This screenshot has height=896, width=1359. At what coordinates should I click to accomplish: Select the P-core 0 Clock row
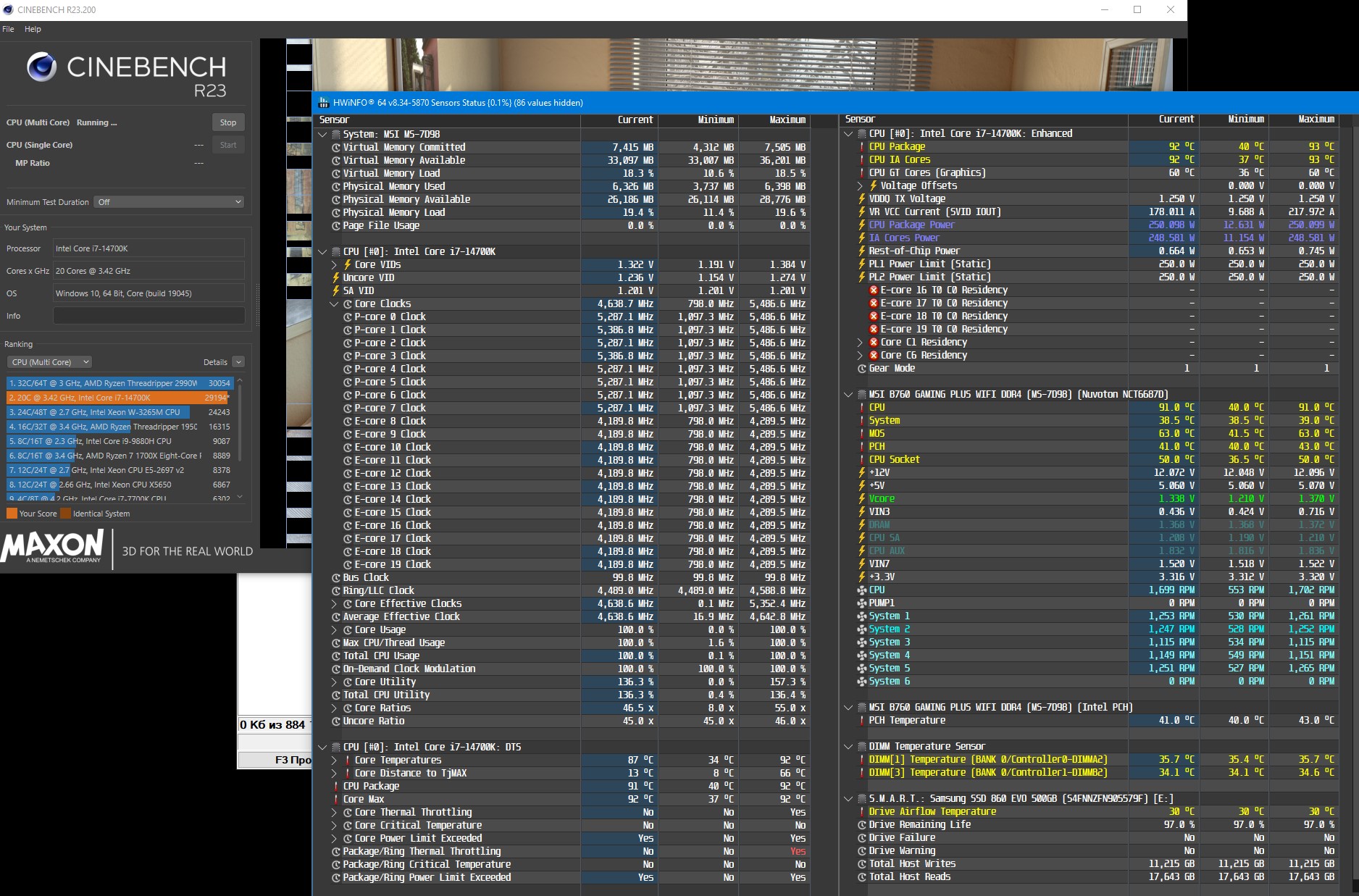pyautogui.click(x=563, y=317)
